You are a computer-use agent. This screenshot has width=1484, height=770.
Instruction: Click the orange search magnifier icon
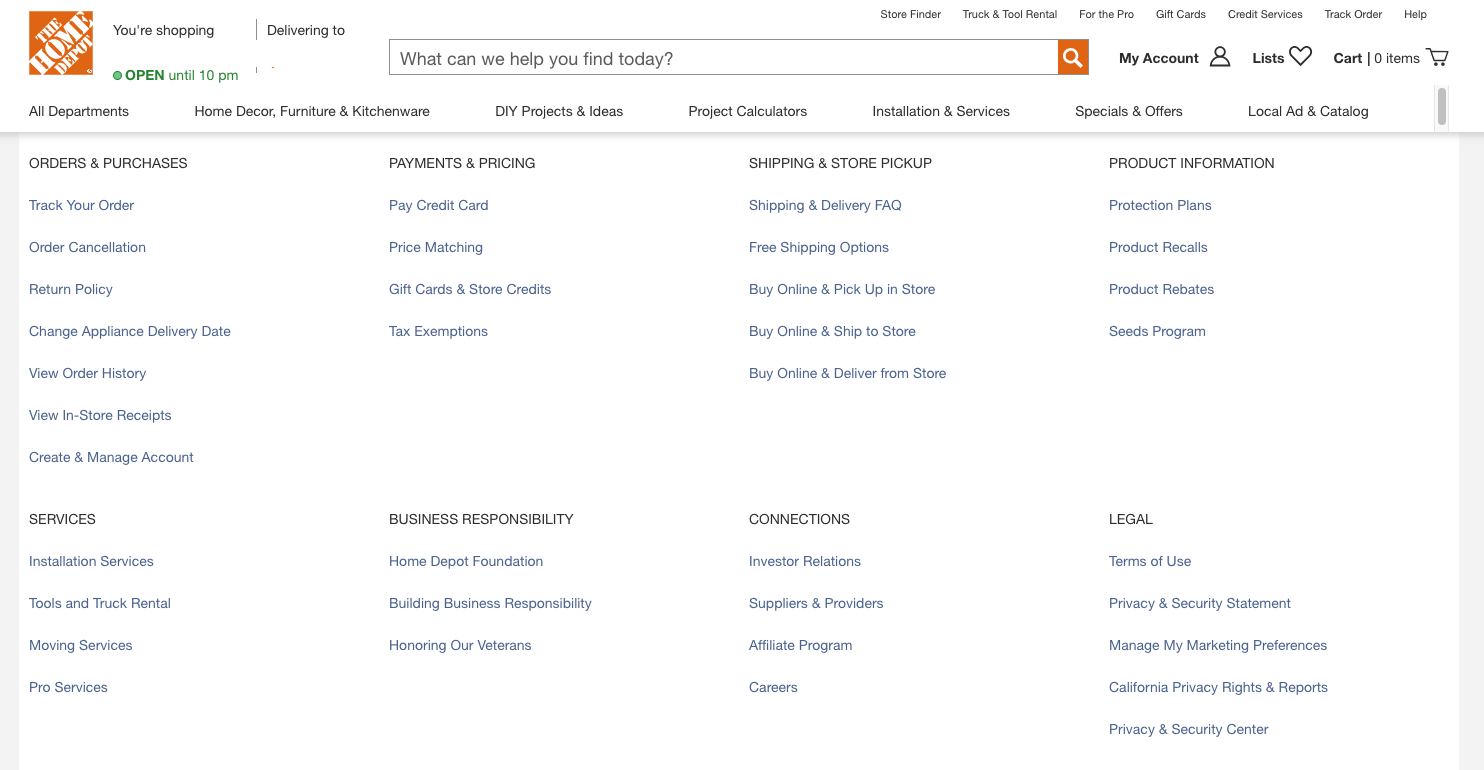click(x=1072, y=57)
